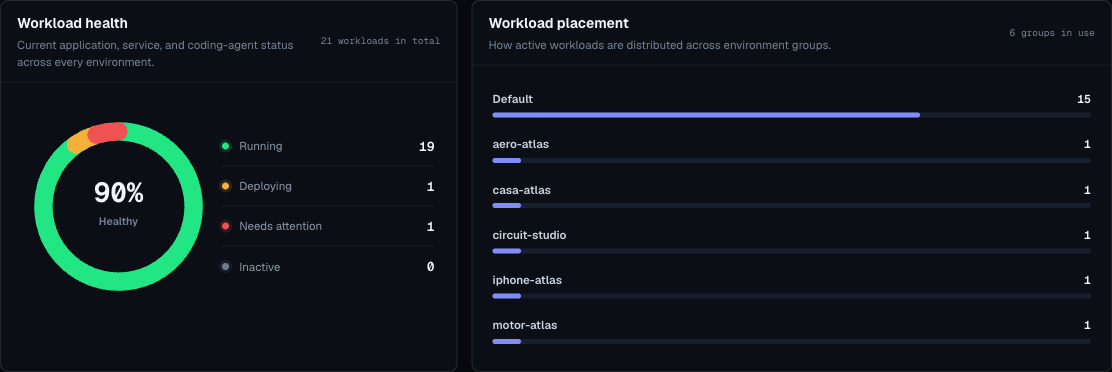The height and width of the screenshot is (372, 1112).
Task: Click the red Needs attention status dot
Action: pyautogui.click(x=226, y=227)
